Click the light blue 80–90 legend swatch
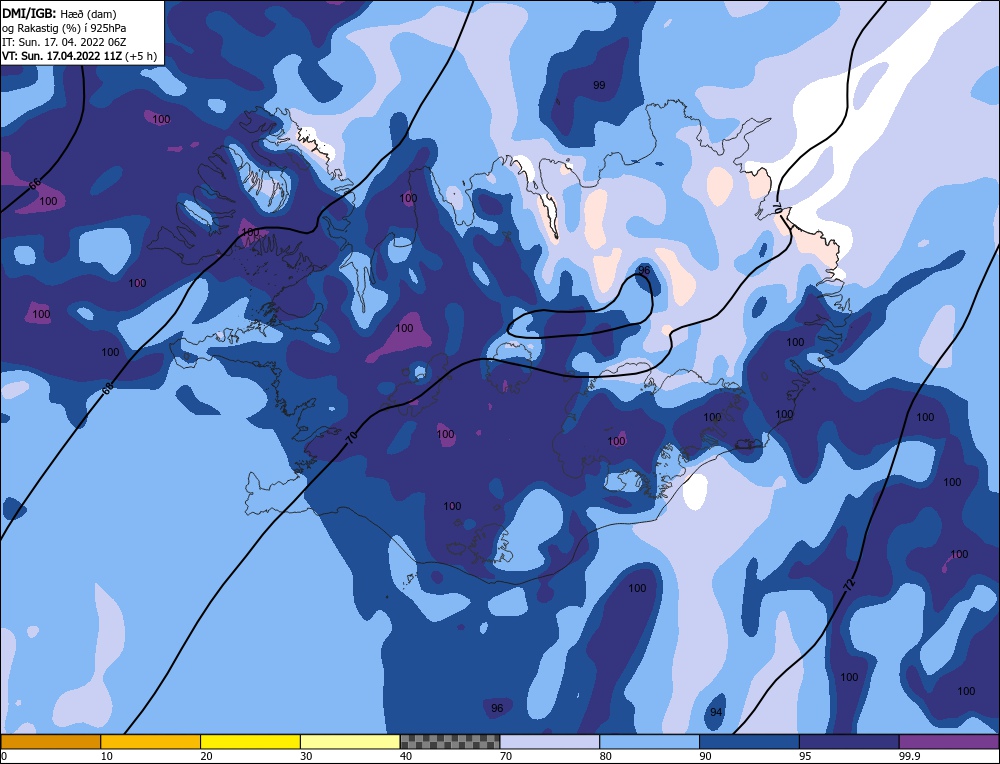Screen dimensions: 1000x764 pos(649,741)
